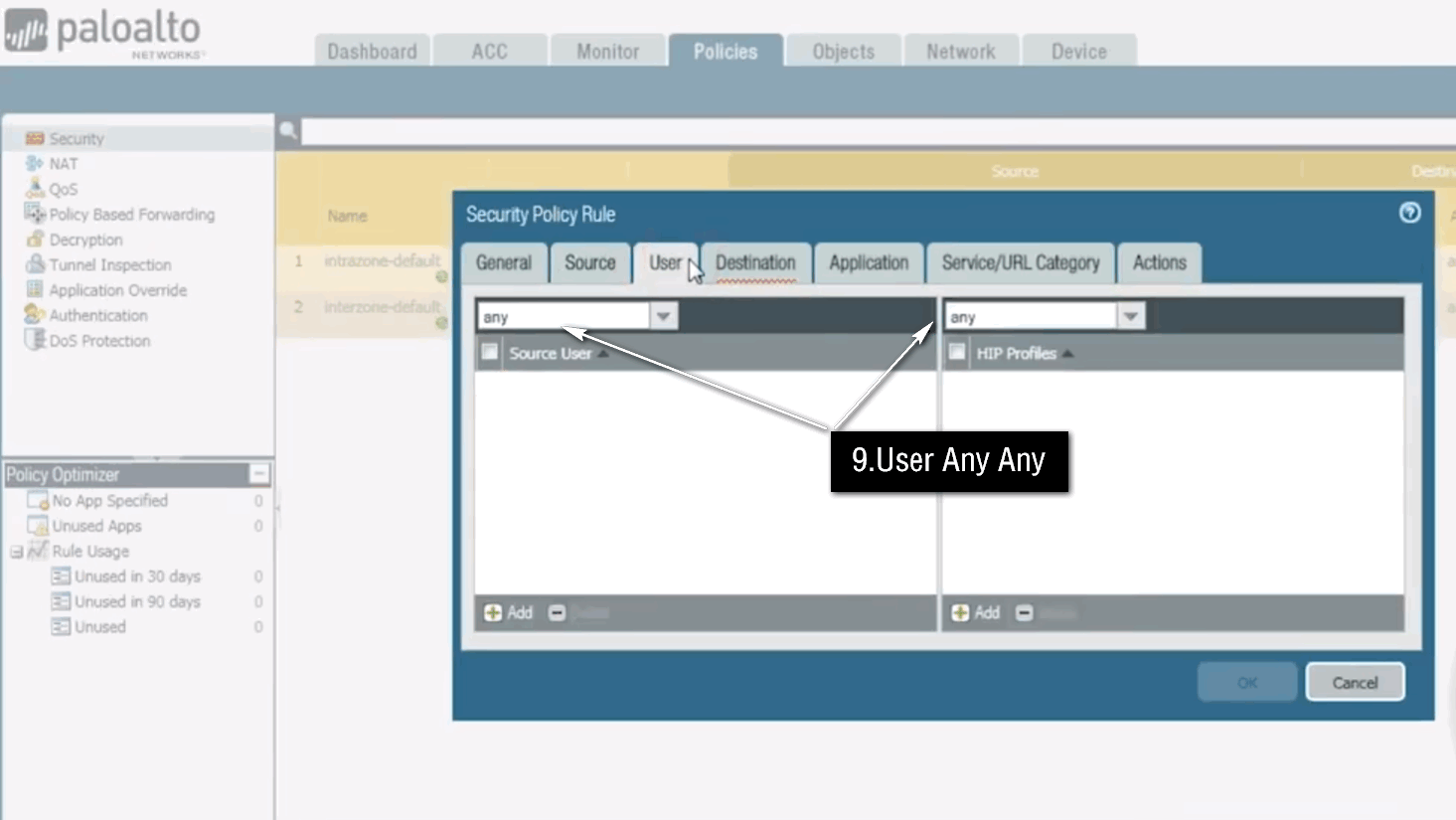The width and height of the screenshot is (1456, 820).
Task: Click the Source column group header
Action: (x=1015, y=171)
